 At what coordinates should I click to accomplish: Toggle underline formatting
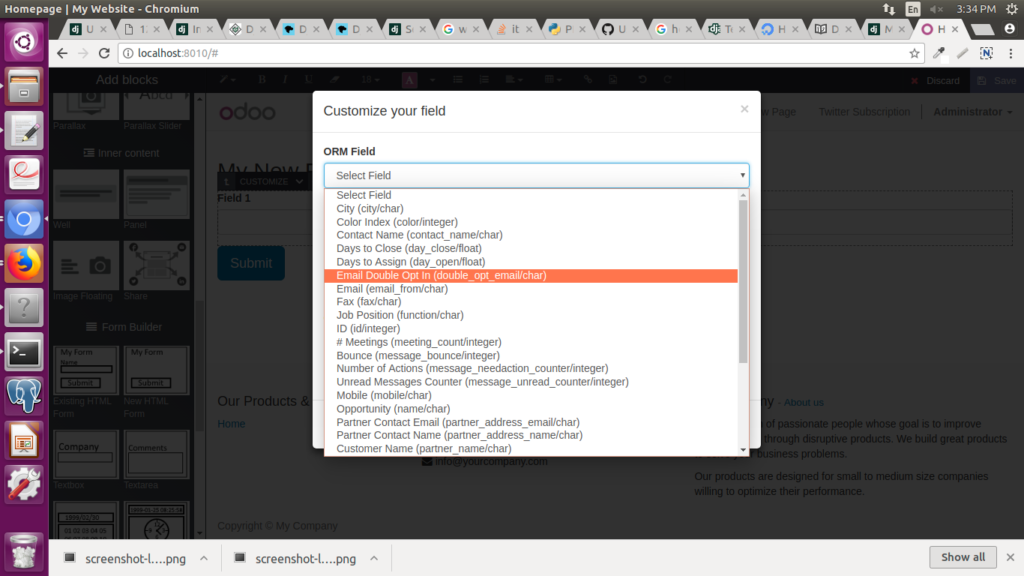[308, 79]
